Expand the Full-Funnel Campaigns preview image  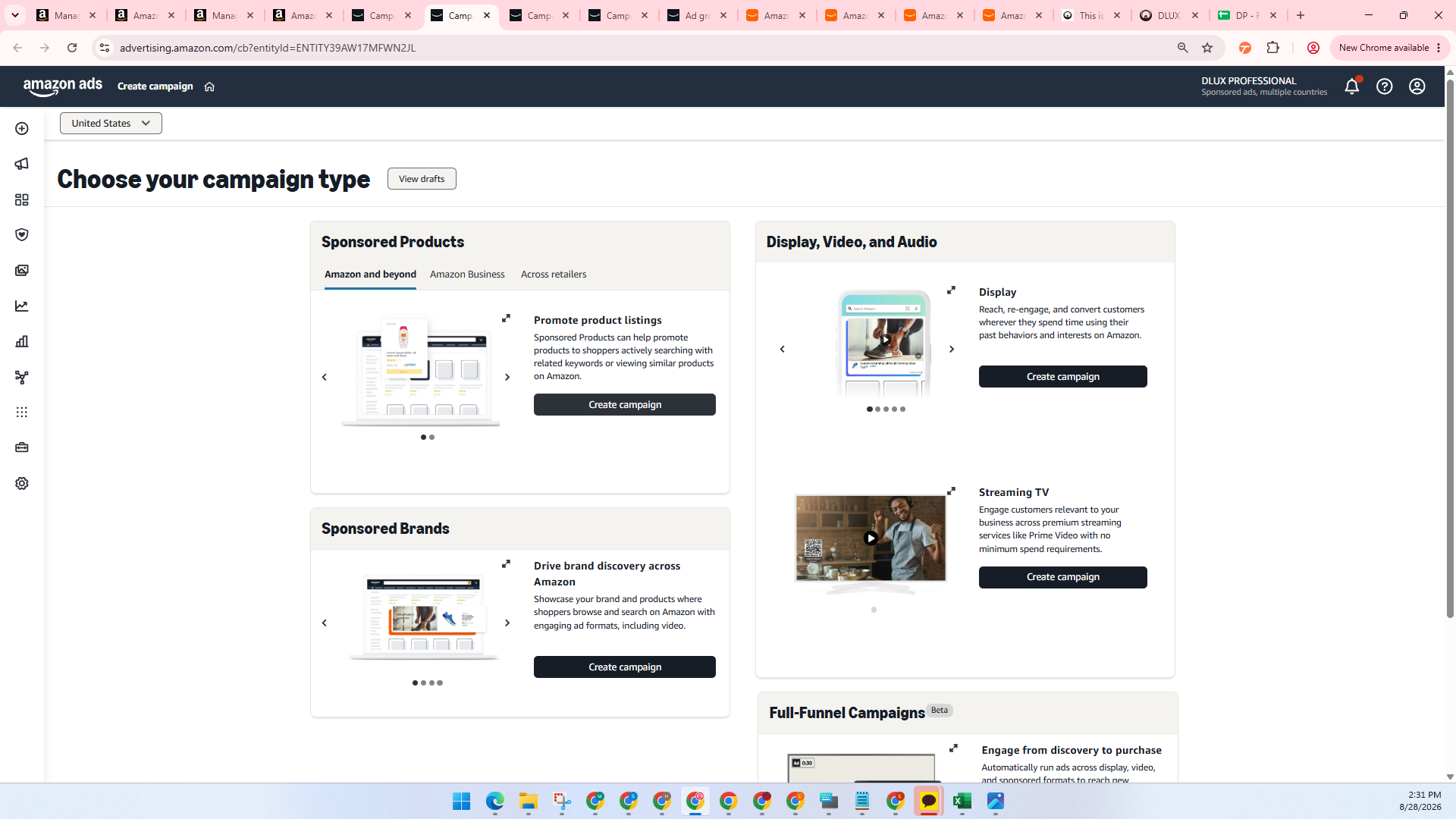(x=953, y=748)
